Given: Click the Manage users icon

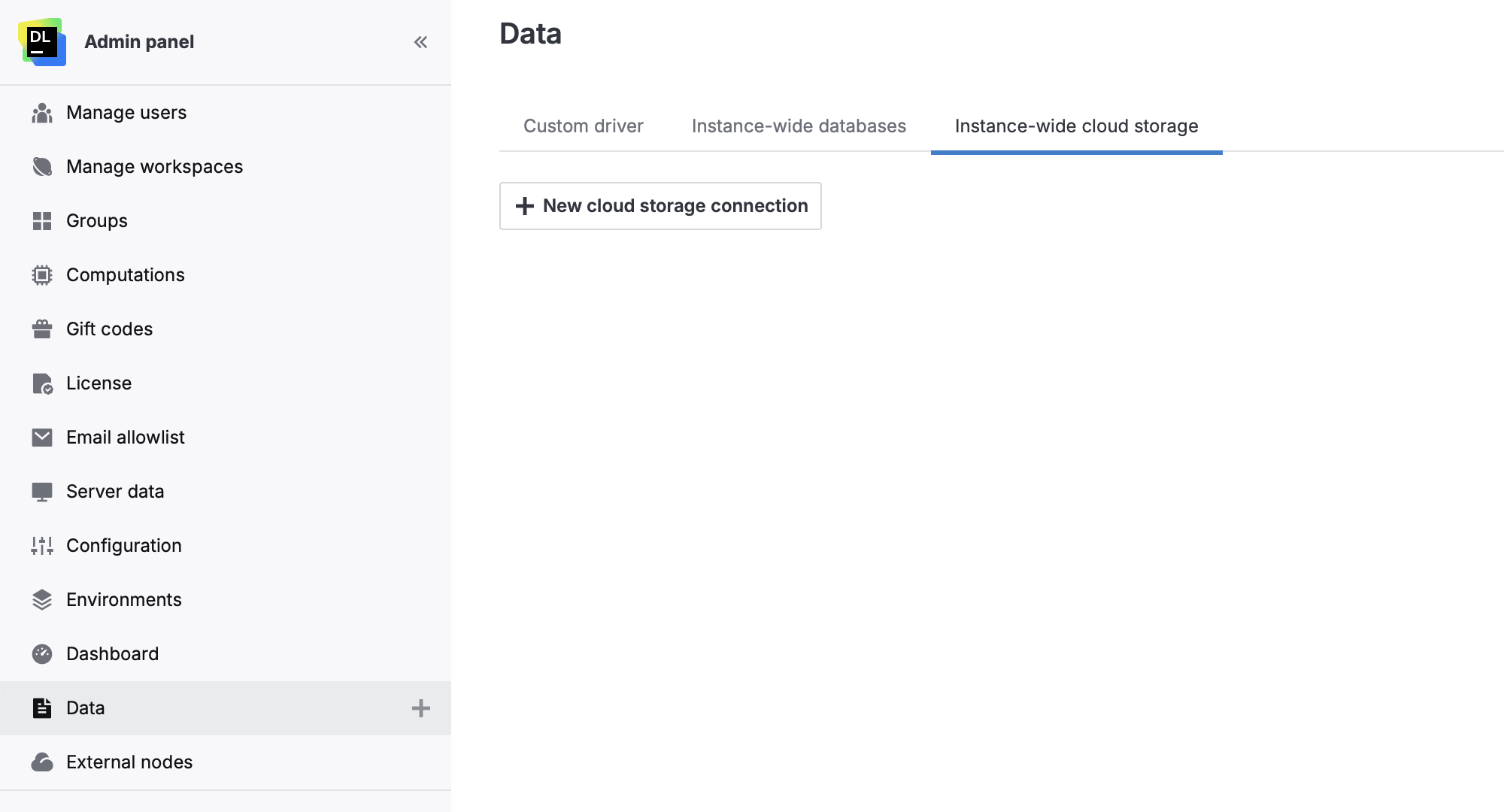Looking at the screenshot, I should [x=42, y=113].
